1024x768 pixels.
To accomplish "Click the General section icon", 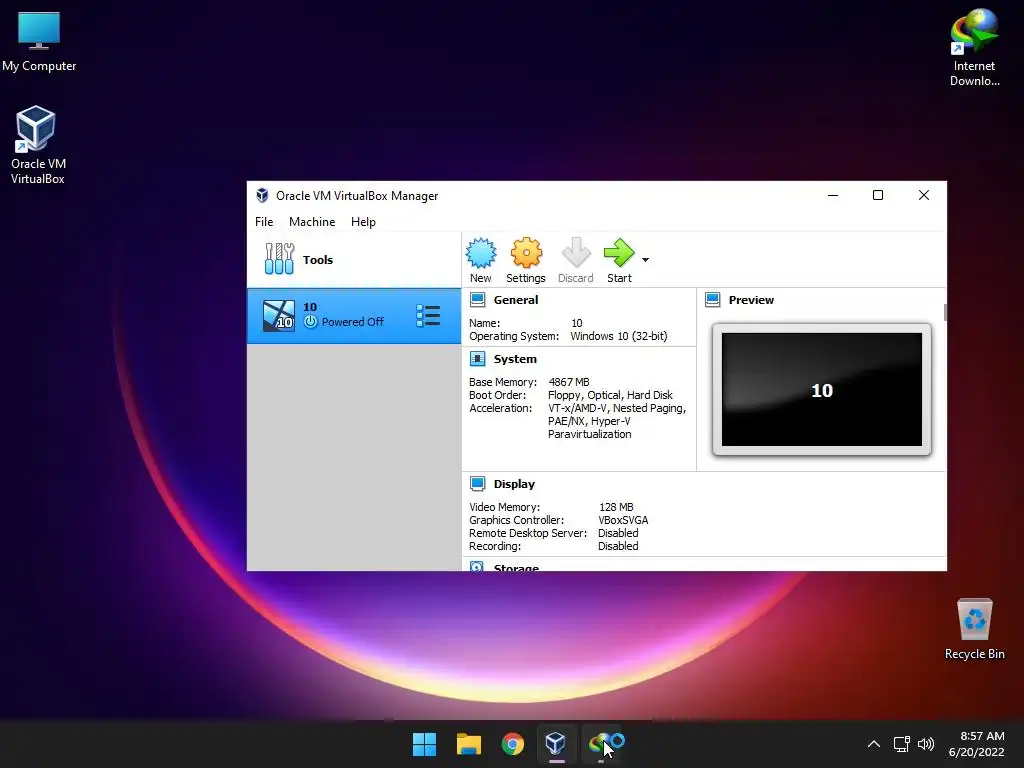I will (x=477, y=300).
